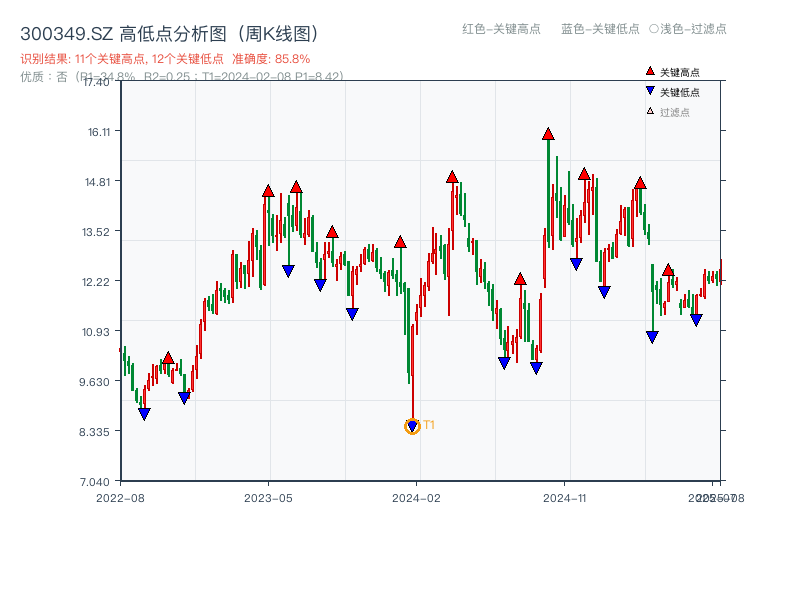Click the 9.630 y-axis label

[94, 382]
